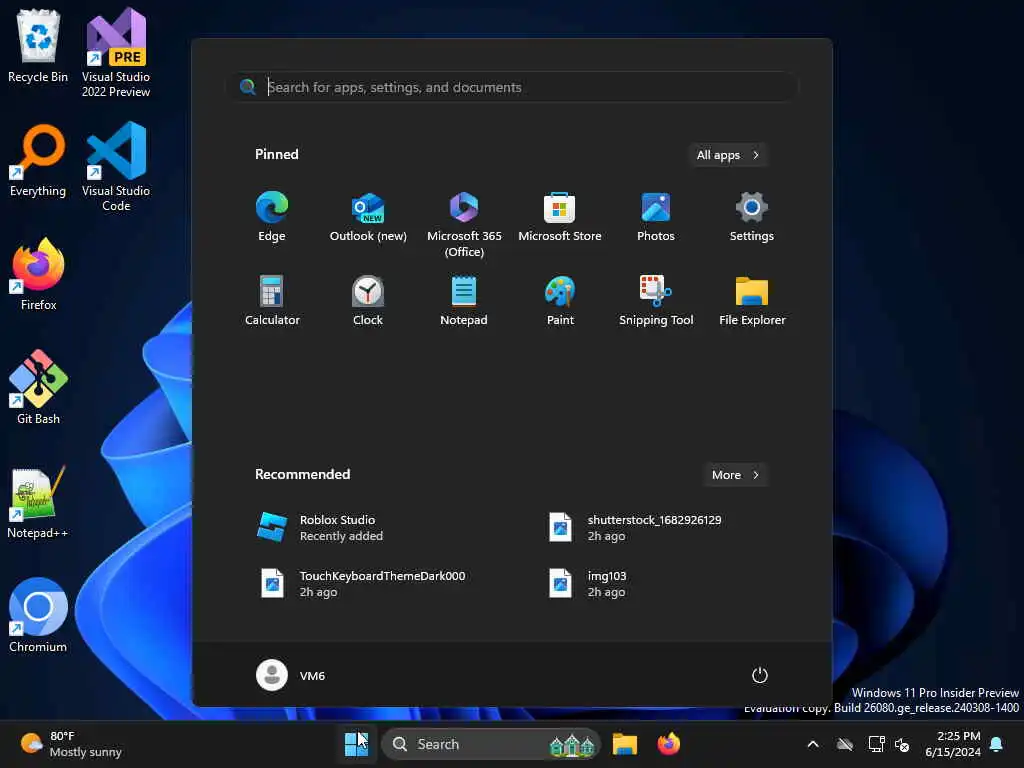
Task: Click the muted volume tray icon
Action: click(903, 744)
